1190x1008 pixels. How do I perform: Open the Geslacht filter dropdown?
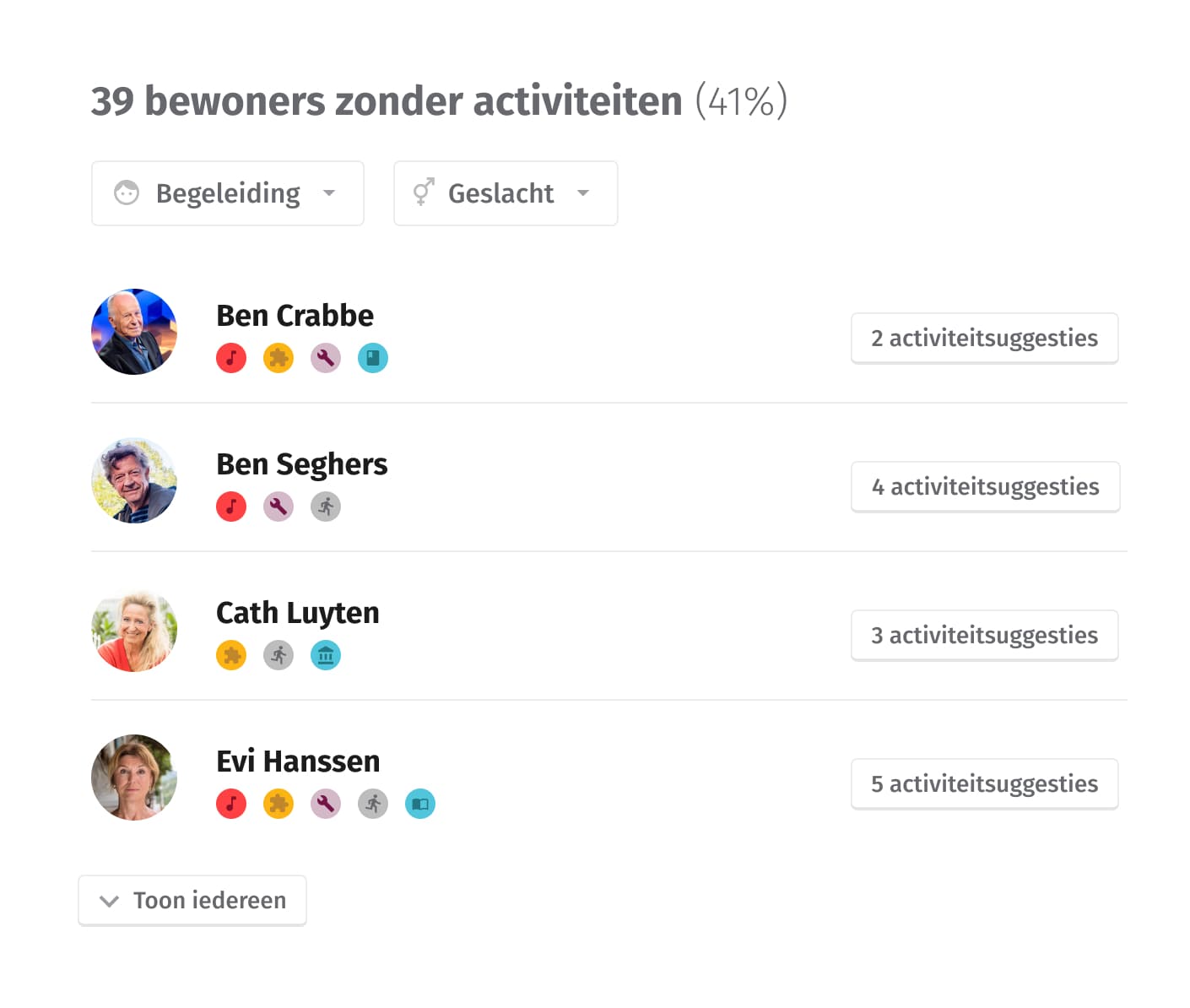tap(506, 193)
